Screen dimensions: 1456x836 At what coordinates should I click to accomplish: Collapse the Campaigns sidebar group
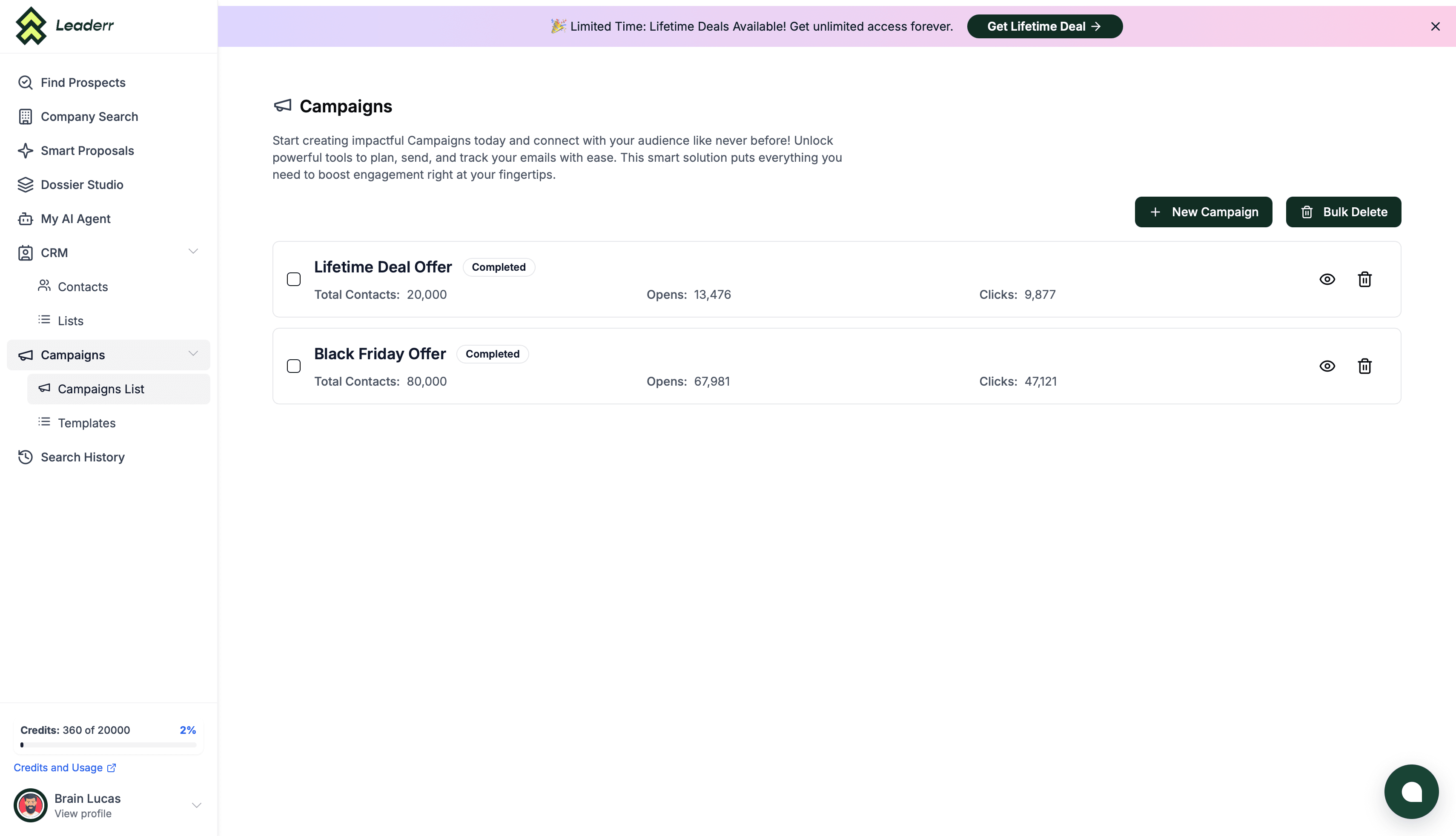tap(193, 354)
